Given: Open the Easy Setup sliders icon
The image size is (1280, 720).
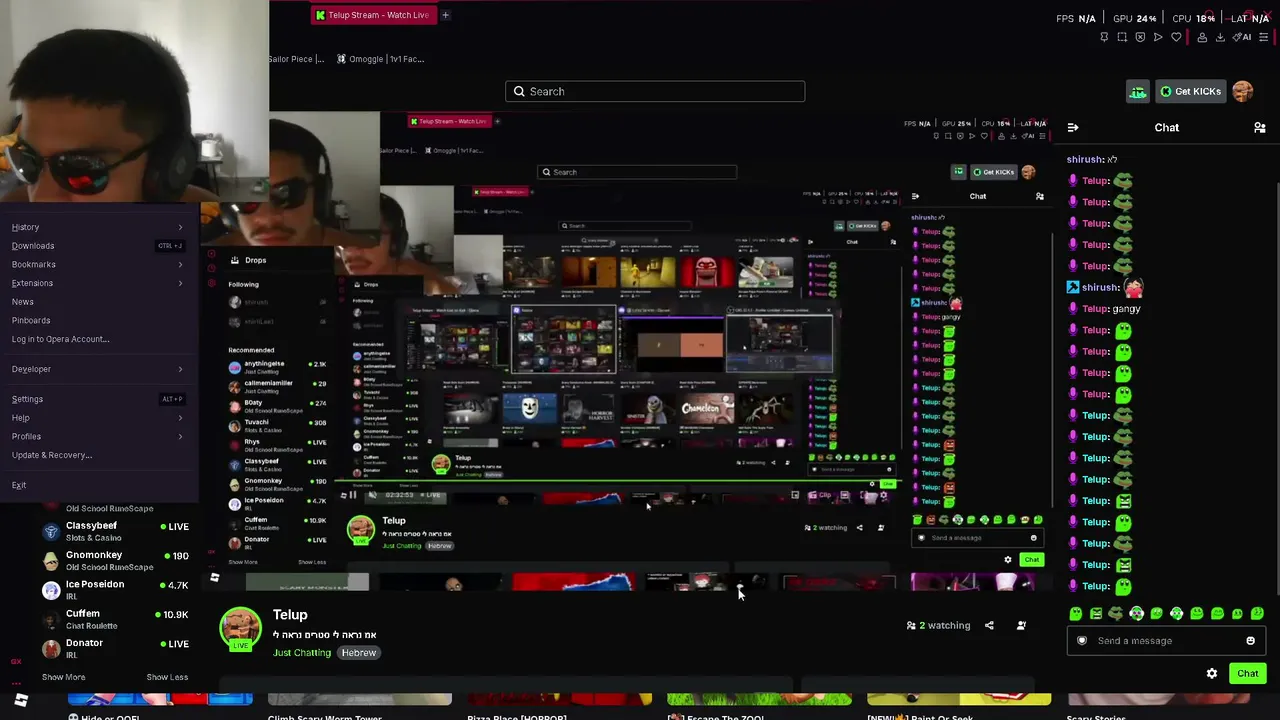Looking at the screenshot, I should (1264, 37).
